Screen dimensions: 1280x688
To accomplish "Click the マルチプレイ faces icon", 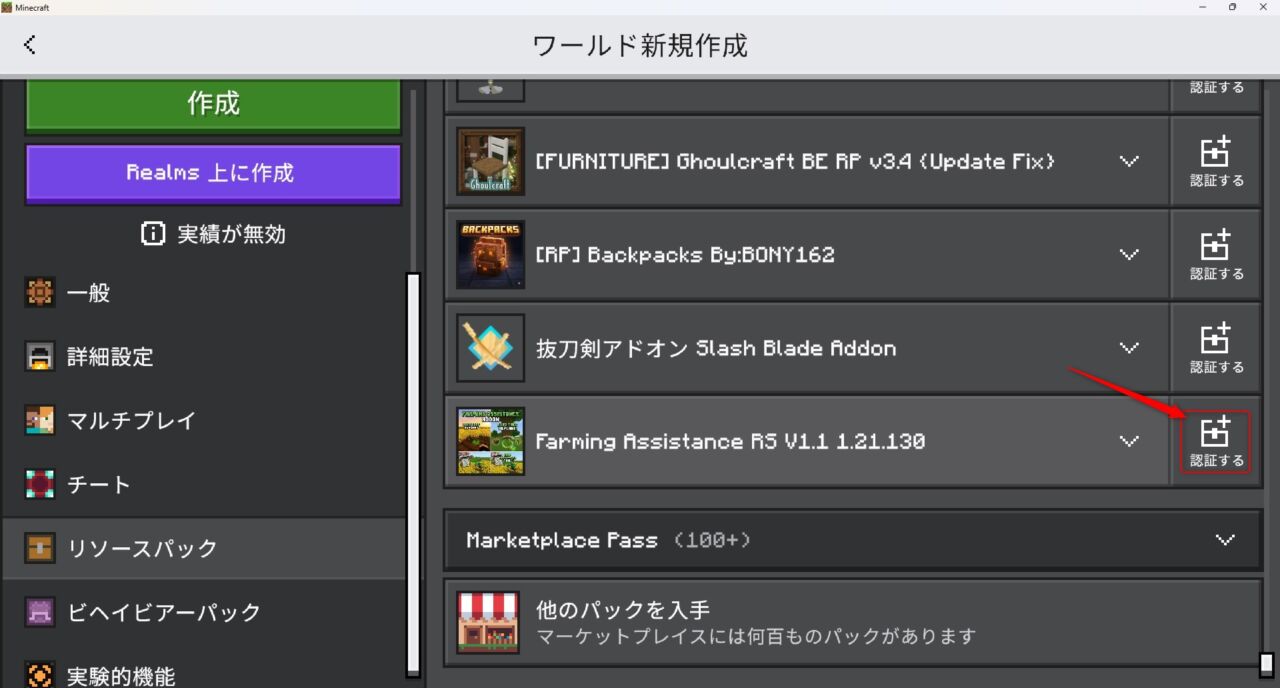I will point(40,420).
